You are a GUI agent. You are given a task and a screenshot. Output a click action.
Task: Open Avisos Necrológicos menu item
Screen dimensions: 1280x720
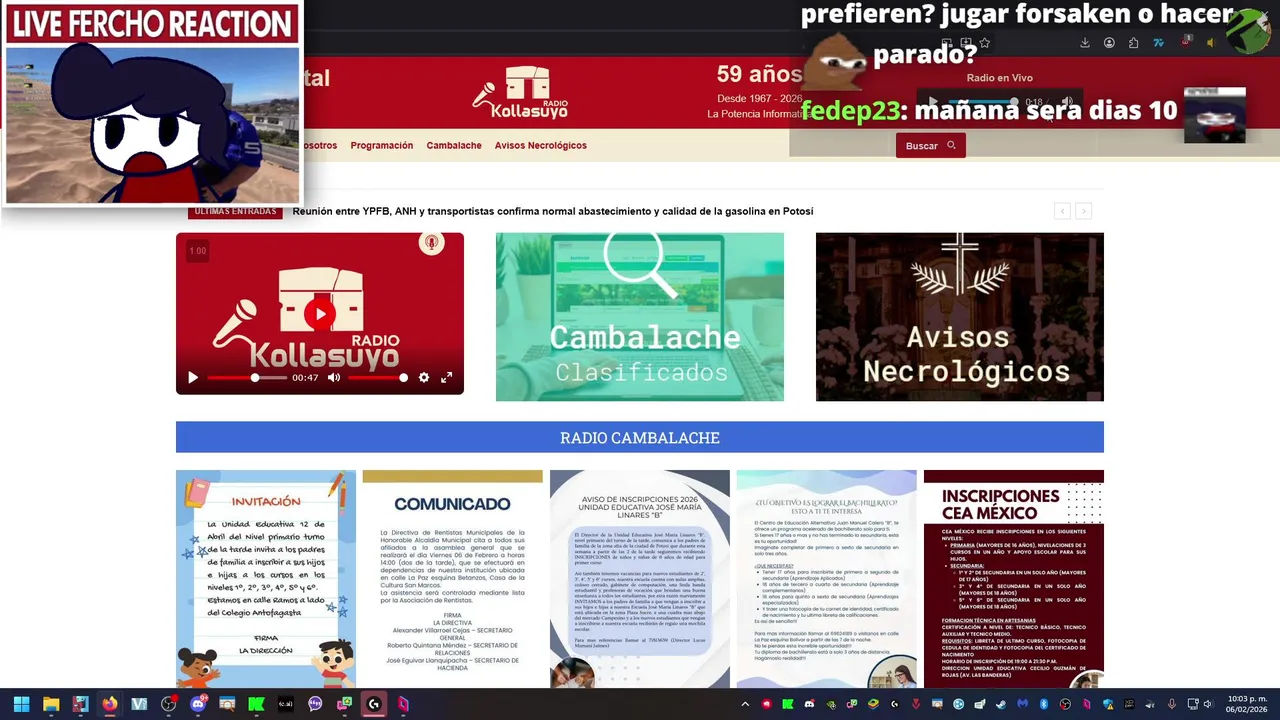(x=541, y=145)
